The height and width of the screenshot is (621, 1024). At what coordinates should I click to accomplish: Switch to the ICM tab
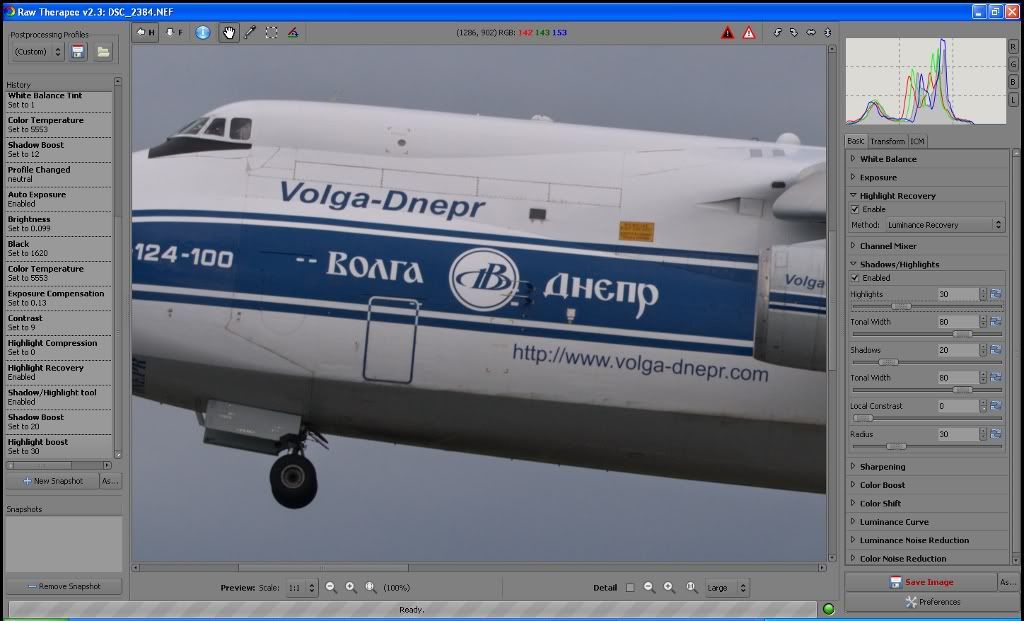click(x=917, y=141)
